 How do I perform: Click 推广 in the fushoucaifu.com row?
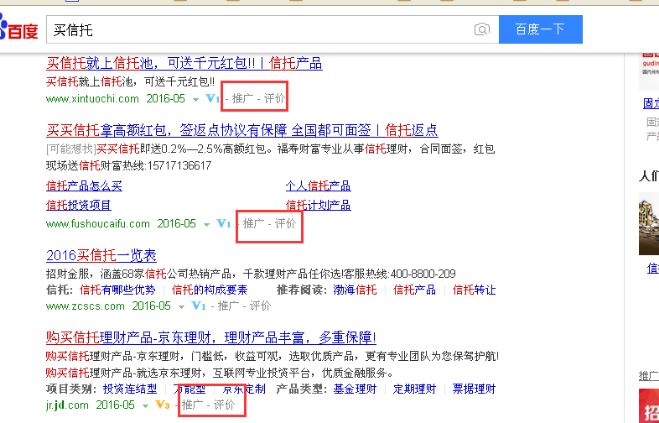(x=253, y=224)
